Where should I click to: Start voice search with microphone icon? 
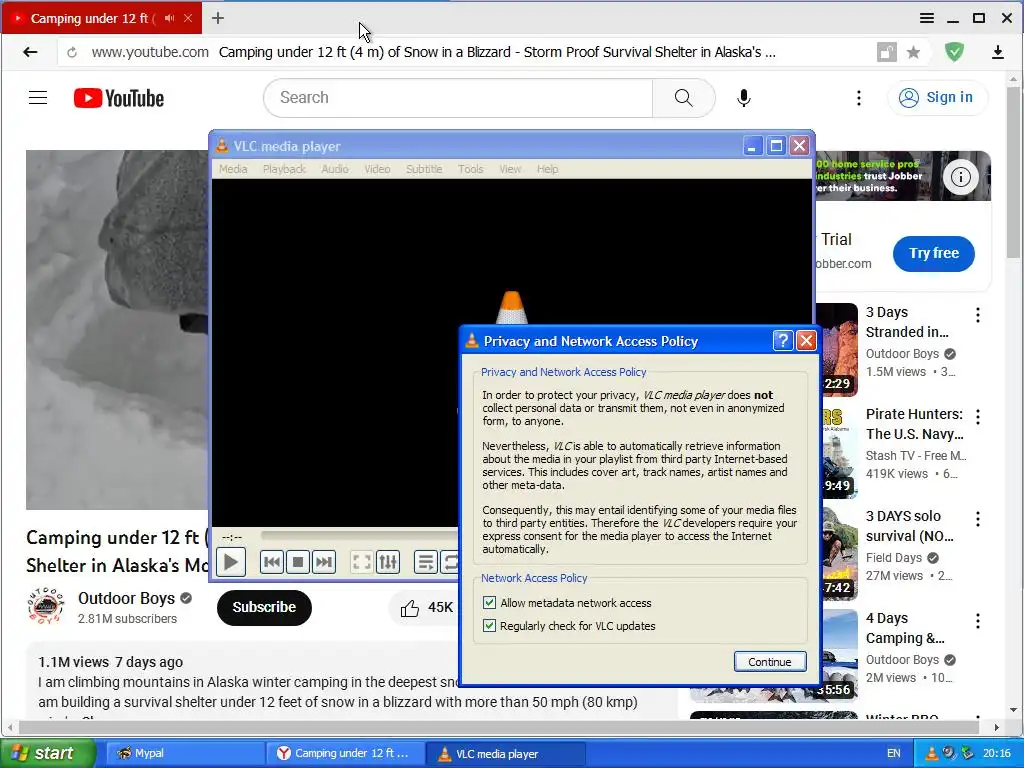coord(743,98)
